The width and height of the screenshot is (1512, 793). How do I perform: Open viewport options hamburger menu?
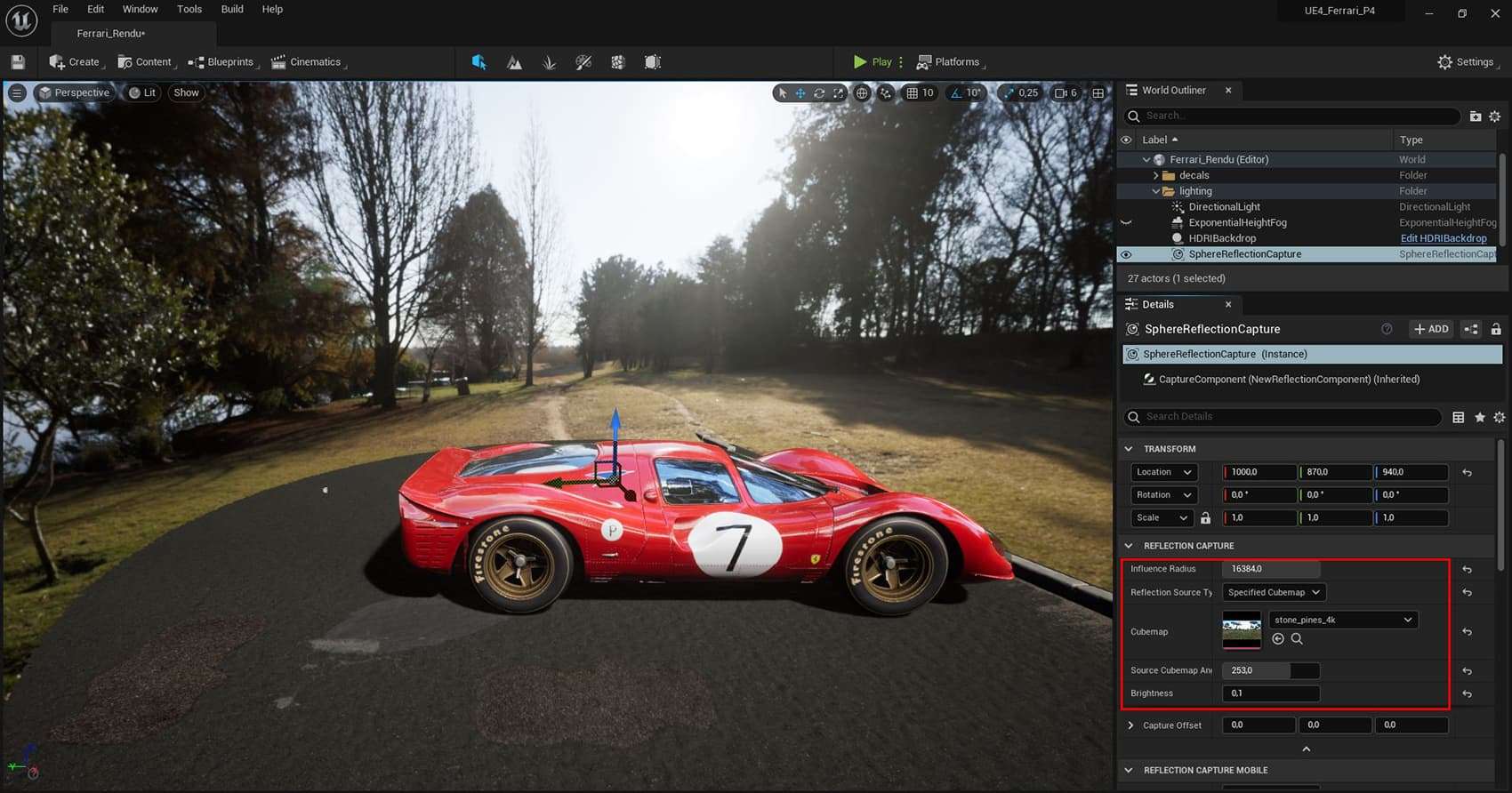pos(17,92)
